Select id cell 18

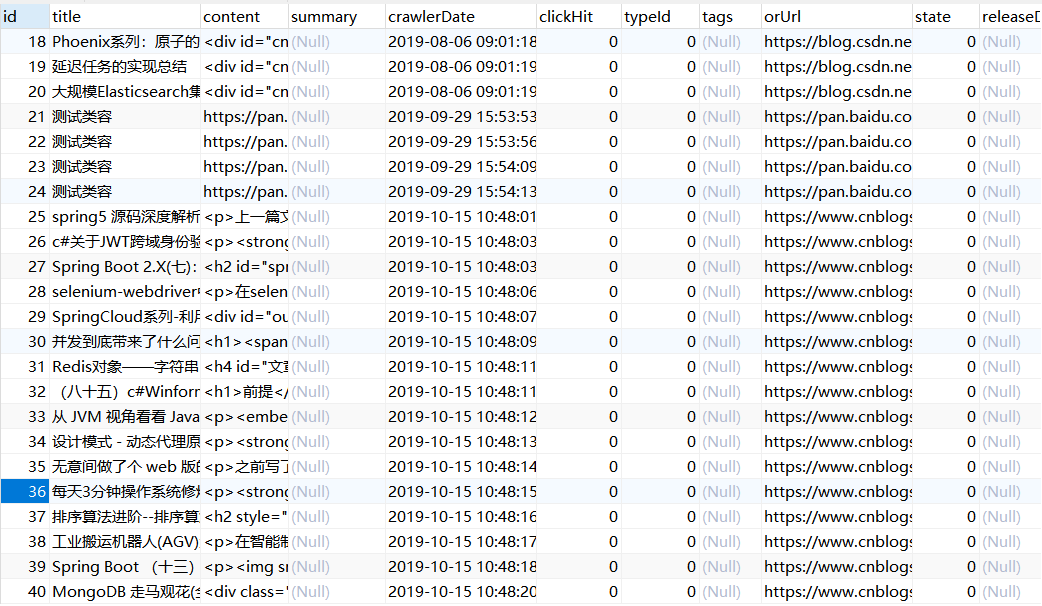tap(25, 42)
